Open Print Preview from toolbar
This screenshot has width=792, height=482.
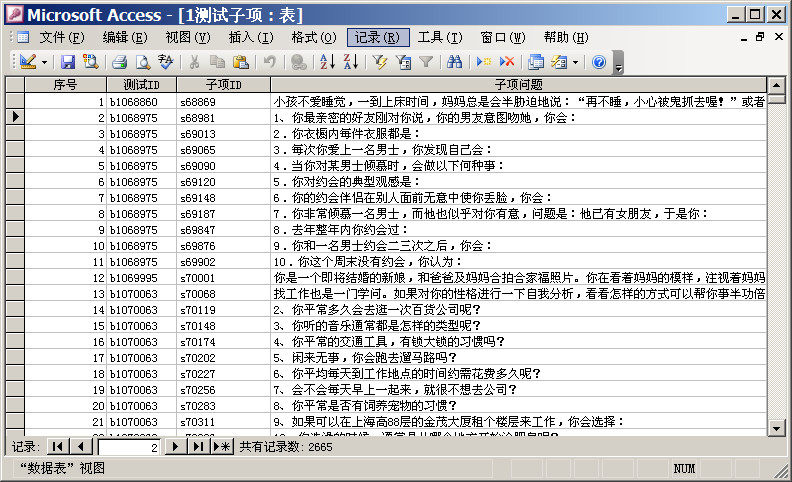[x=142, y=62]
